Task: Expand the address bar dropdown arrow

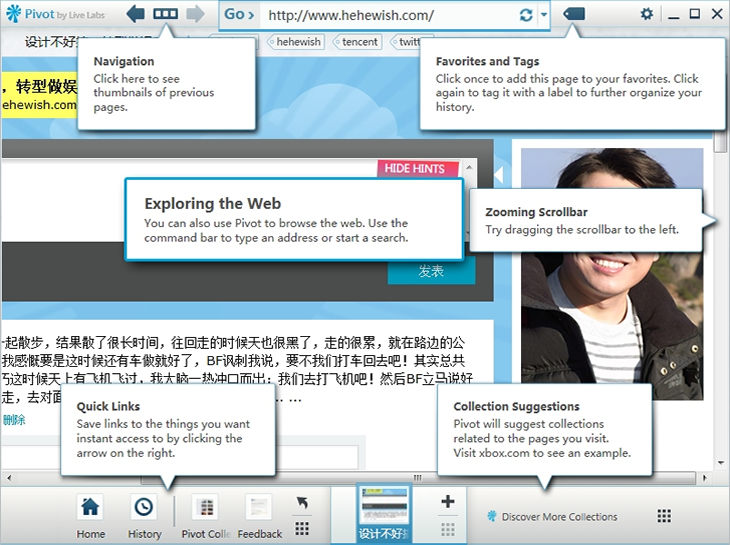Action: (x=544, y=15)
